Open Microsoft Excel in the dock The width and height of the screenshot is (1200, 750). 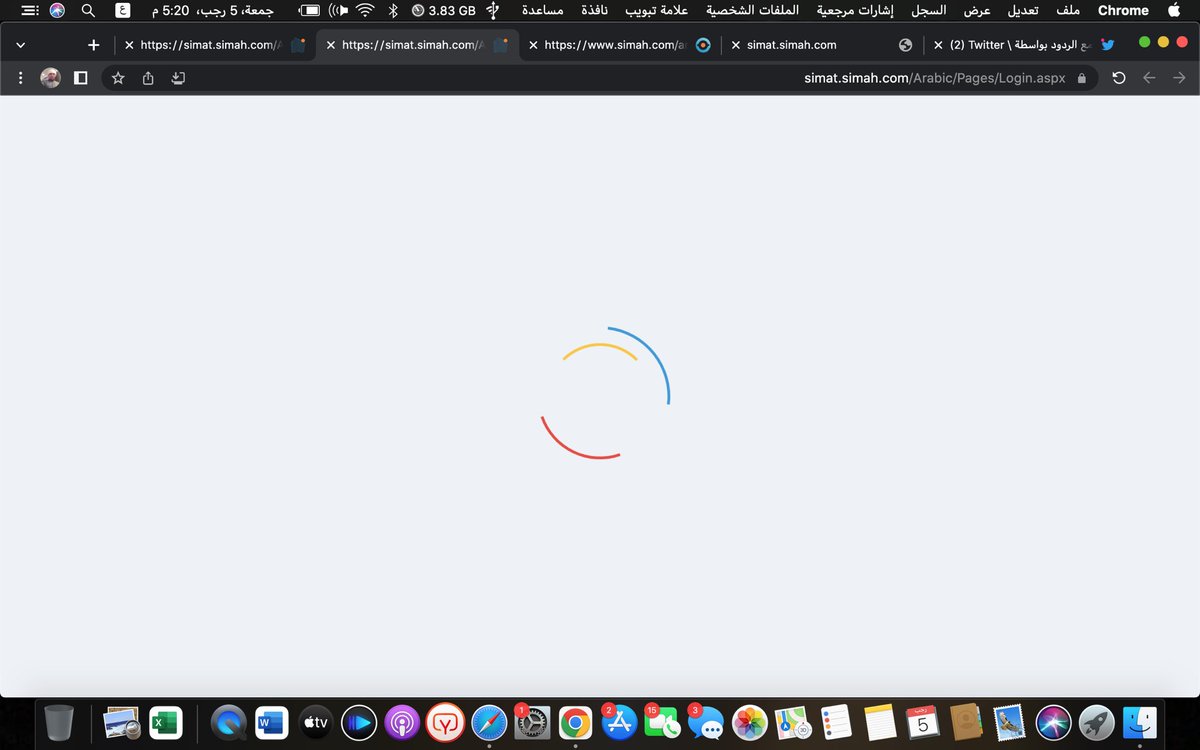[x=165, y=722]
